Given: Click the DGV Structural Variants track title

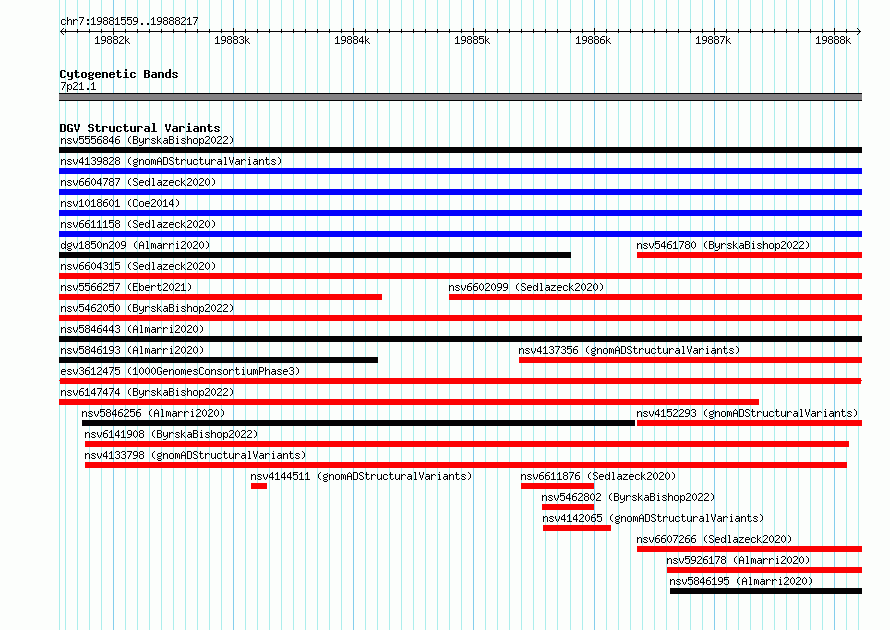Looking at the screenshot, I should 140,128.
